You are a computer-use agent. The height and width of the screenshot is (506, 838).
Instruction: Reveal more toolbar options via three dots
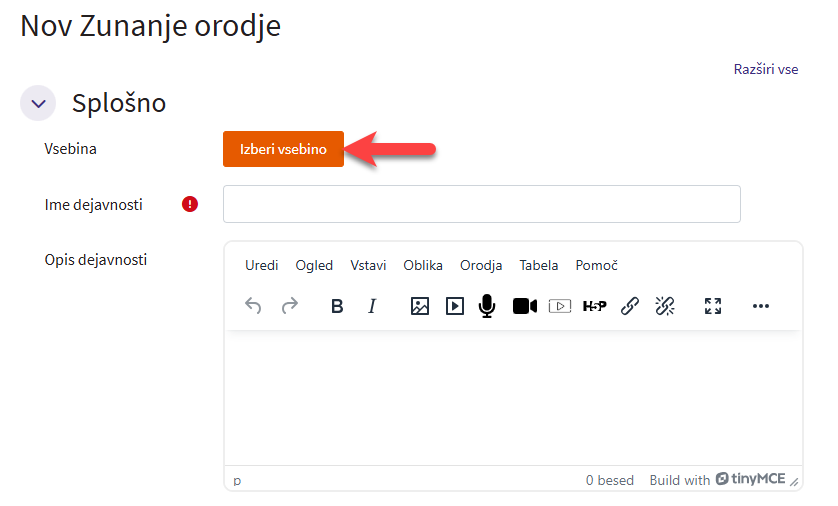coord(761,306)
